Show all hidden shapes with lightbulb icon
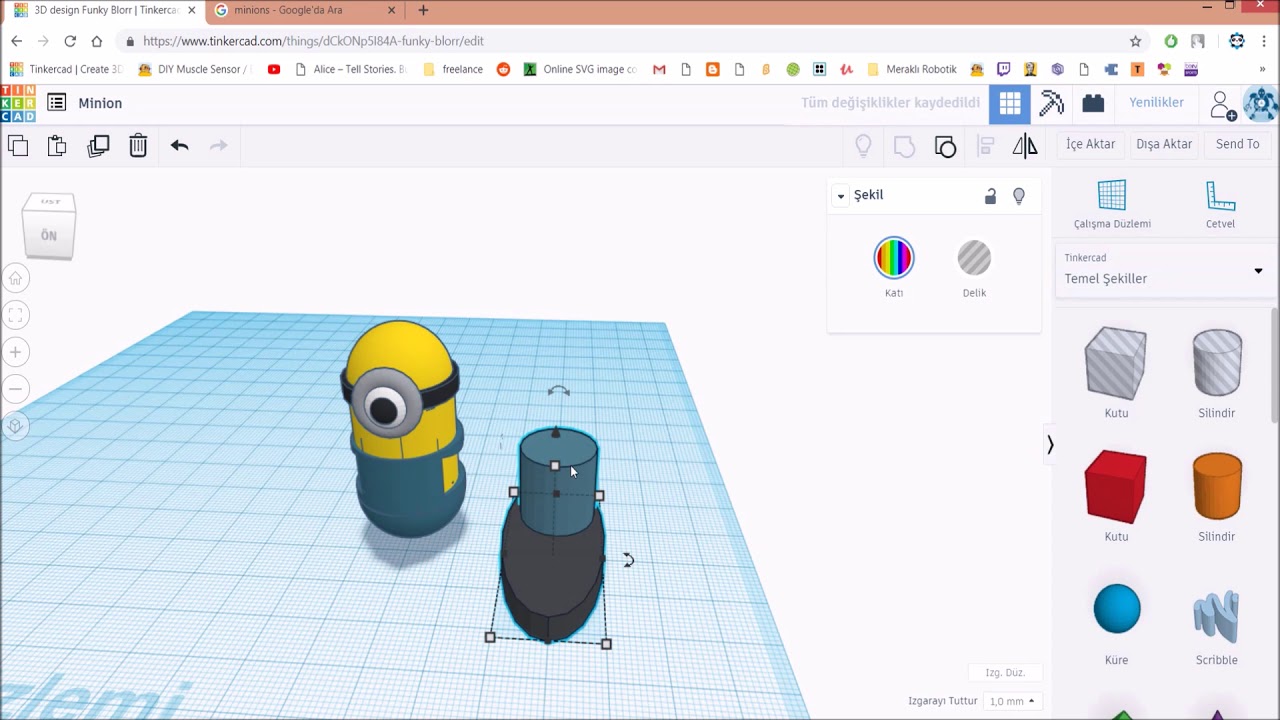The image size is (1280, 720). (x=863, y=146)
